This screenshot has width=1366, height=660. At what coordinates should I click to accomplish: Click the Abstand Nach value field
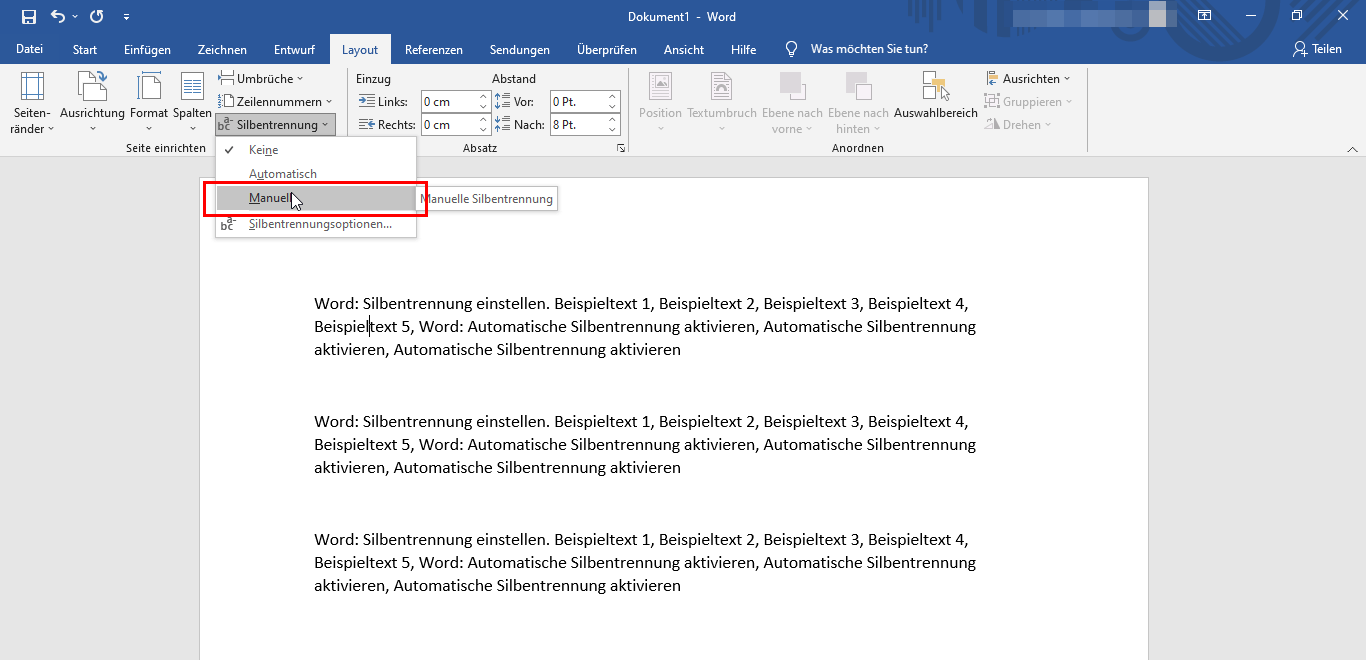tap(578, 125)
